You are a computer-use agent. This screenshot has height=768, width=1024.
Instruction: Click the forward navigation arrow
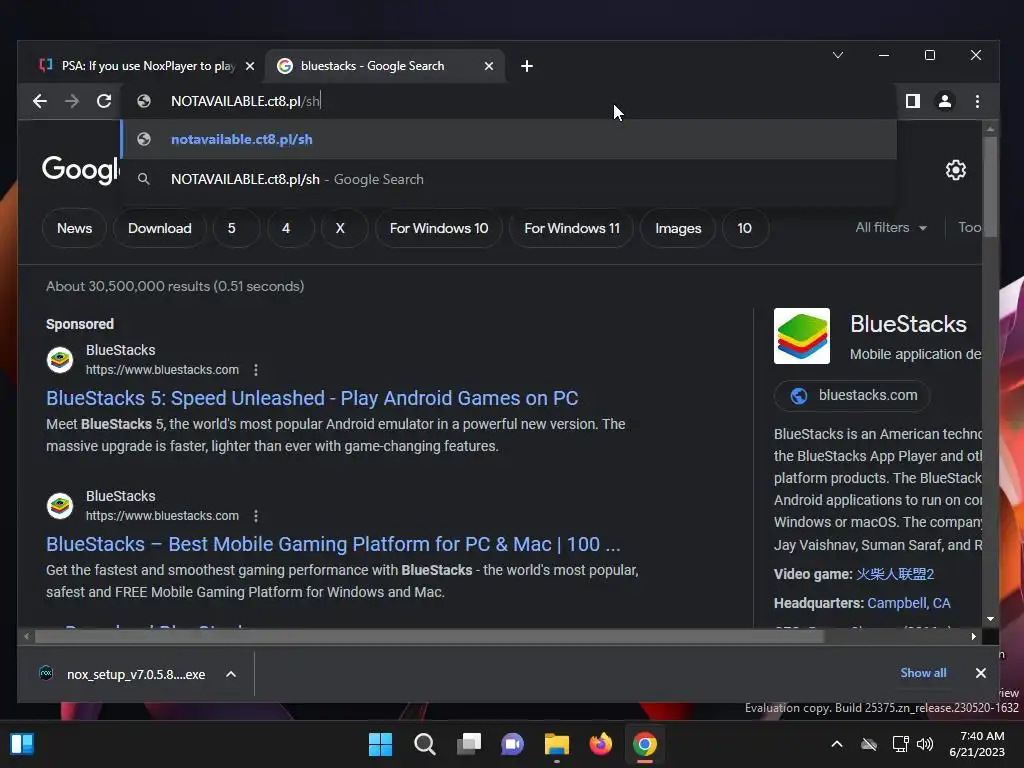click(72, 101)
